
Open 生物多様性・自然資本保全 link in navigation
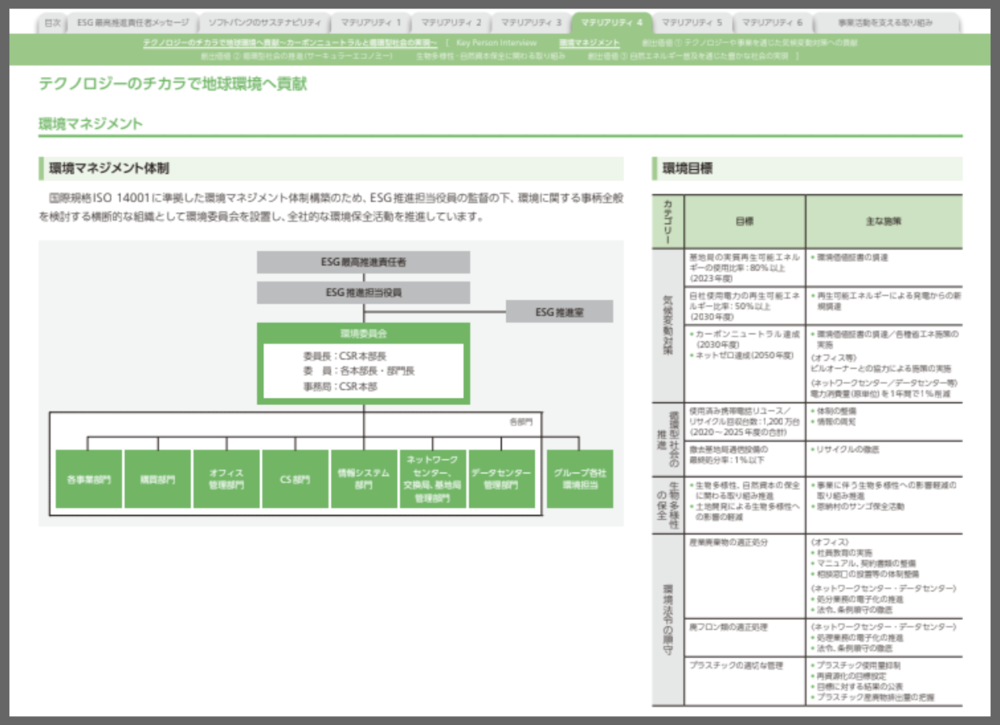click(490, 56)
